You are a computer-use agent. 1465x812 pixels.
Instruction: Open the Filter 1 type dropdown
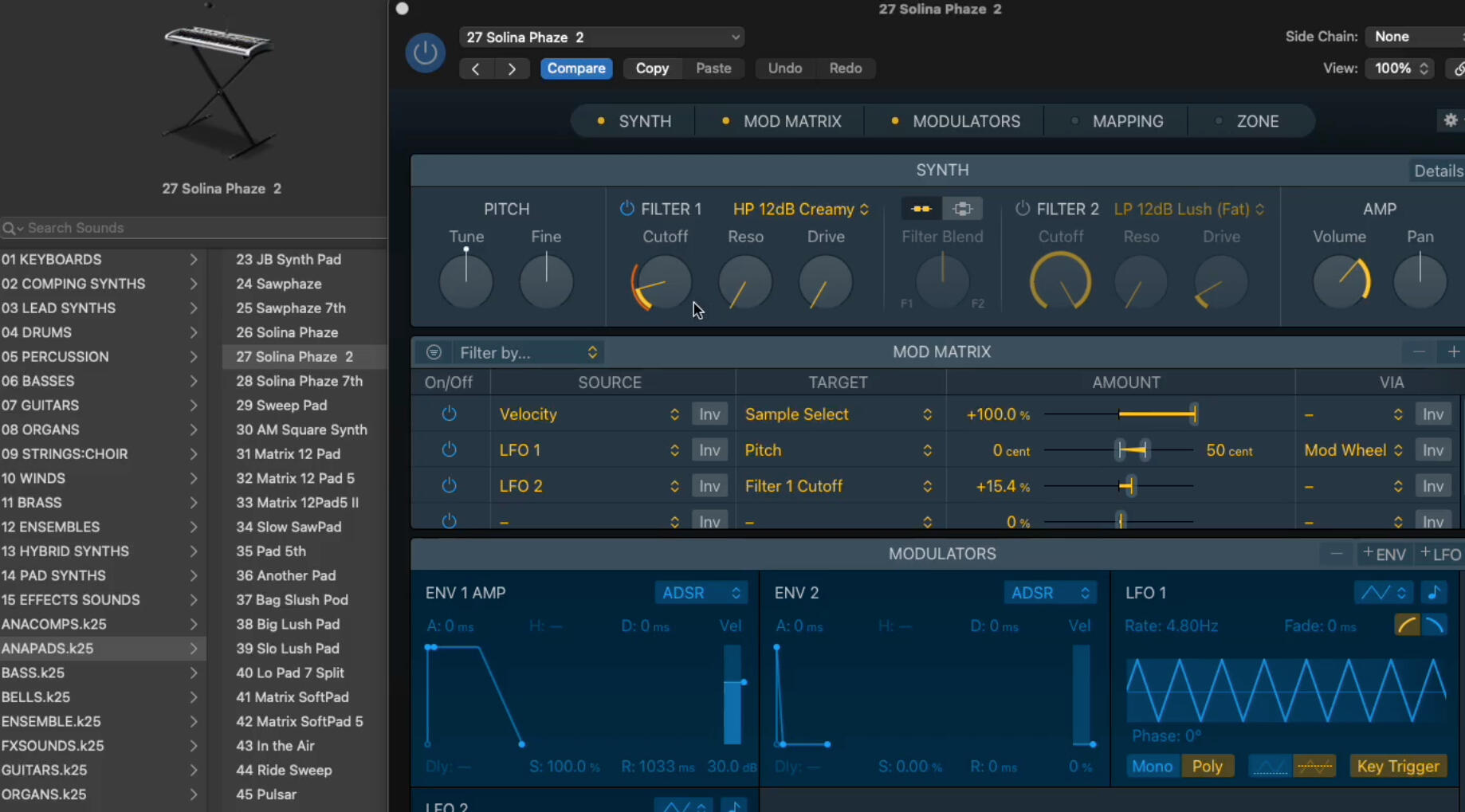pos(800,209)
